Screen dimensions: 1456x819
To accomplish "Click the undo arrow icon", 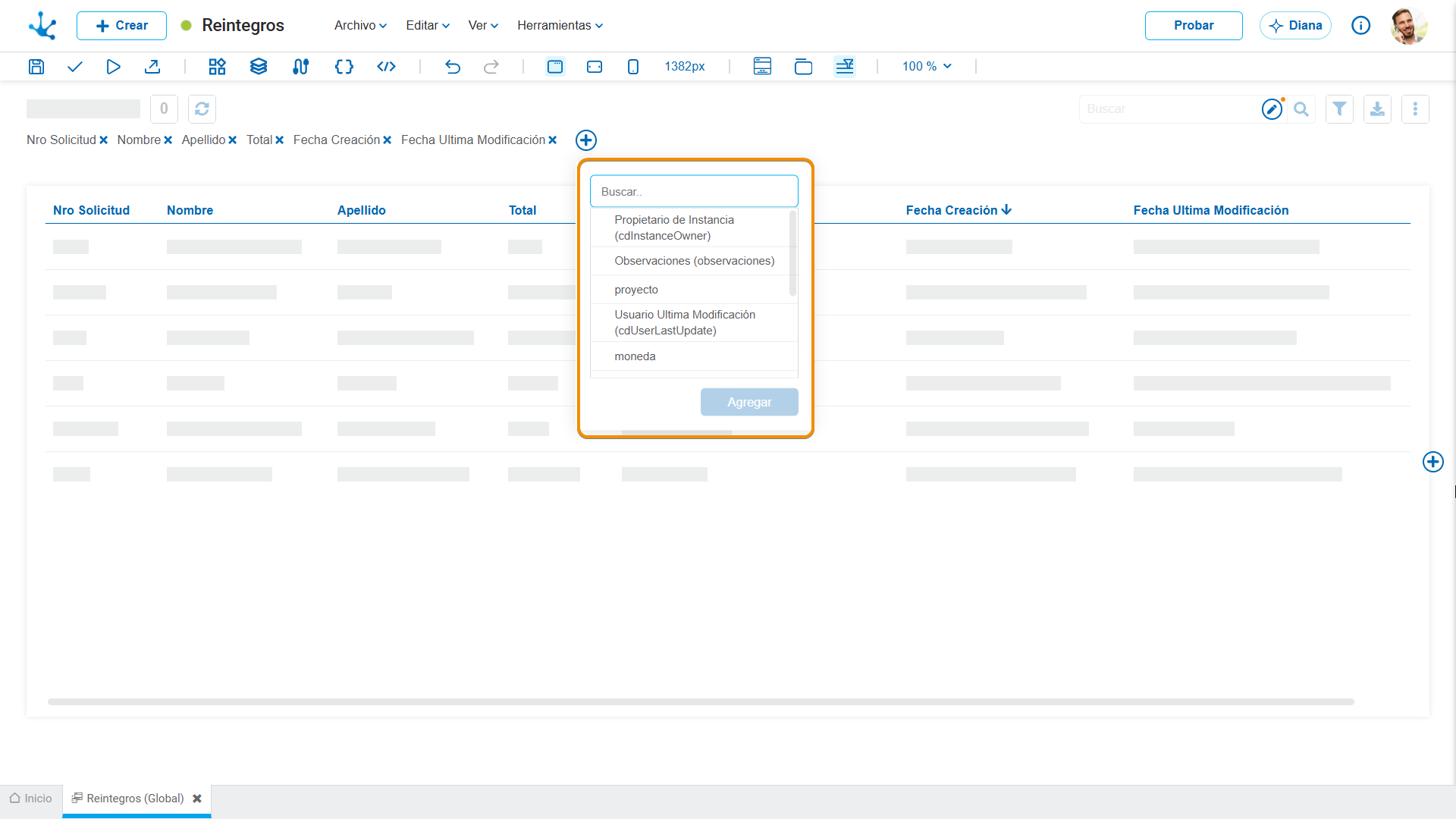I will pyautogui.click(x=453, y=67).
